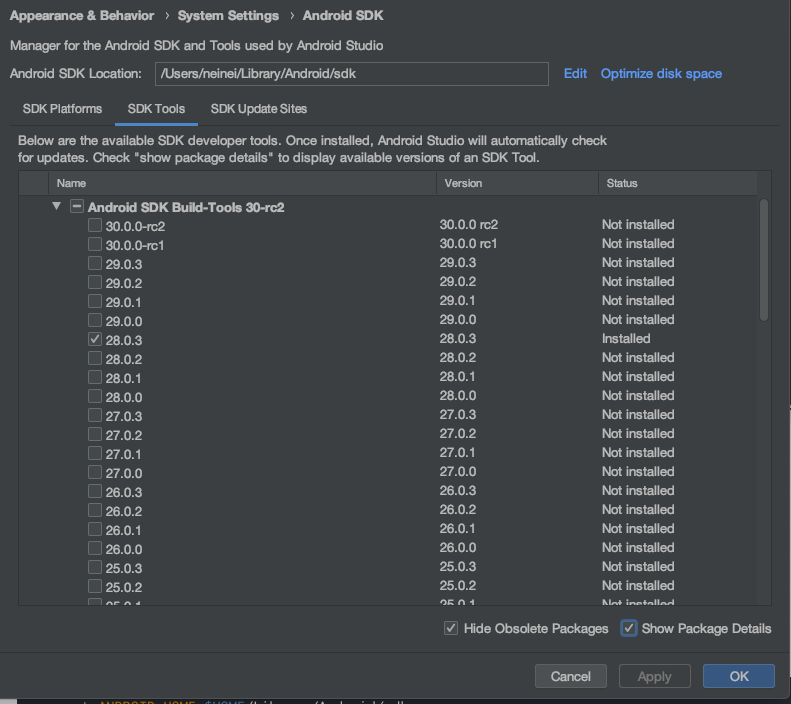Viewport: 791px width, 704px height.
Task: Check the 26.0.0 build tools checkbox
Action: tap(95, 548)
